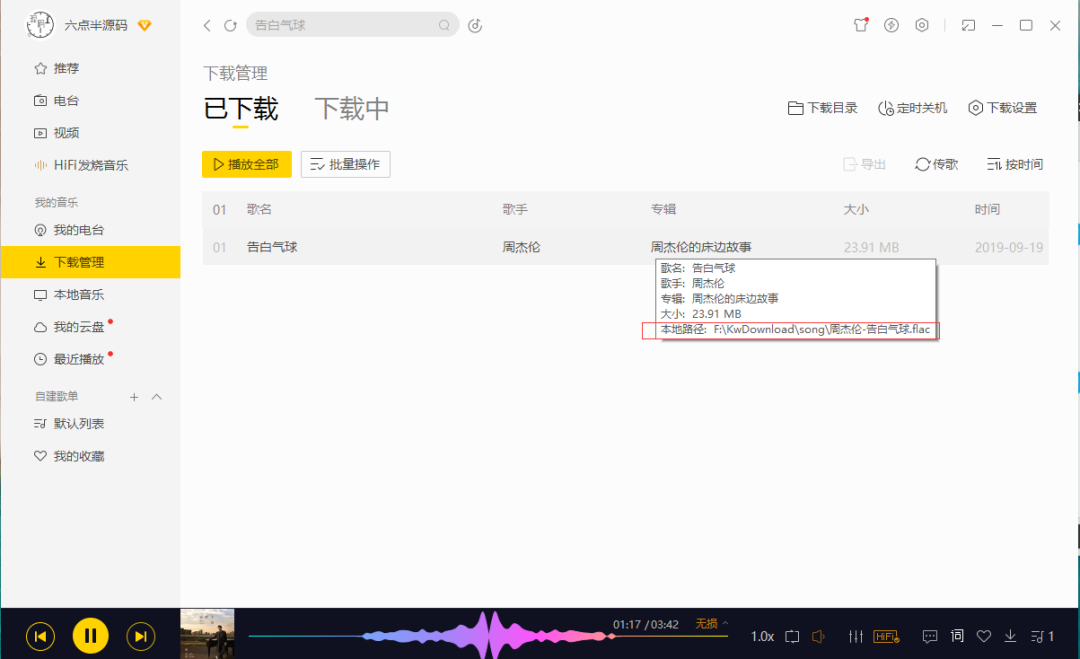Viewport: 1080px width, 659px height.
Task: Click the user avatar 六点半源码
Action: [x=40, y=25]
